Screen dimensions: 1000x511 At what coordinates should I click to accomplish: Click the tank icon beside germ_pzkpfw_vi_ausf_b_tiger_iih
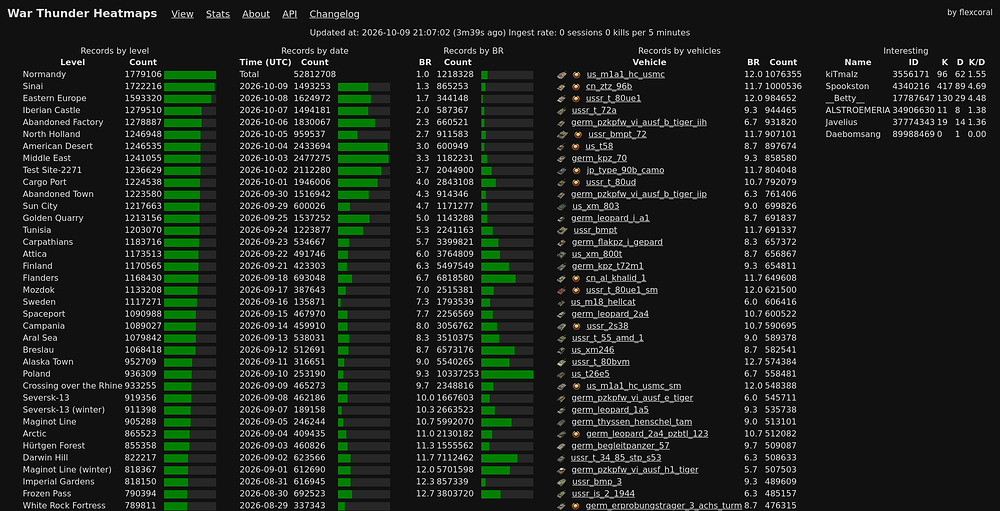561,122
